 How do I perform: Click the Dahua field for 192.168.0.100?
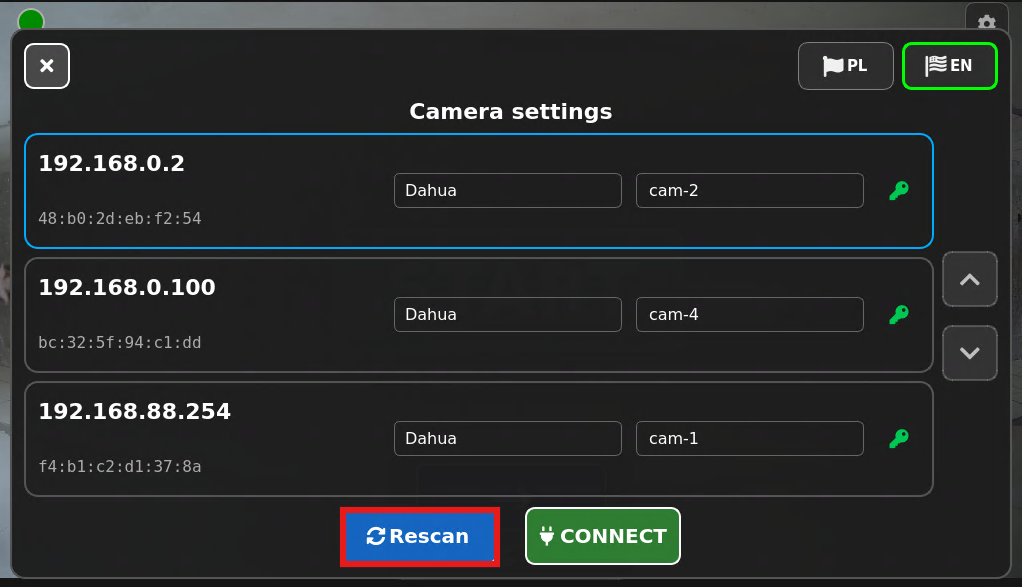click(x=508, y=315)
